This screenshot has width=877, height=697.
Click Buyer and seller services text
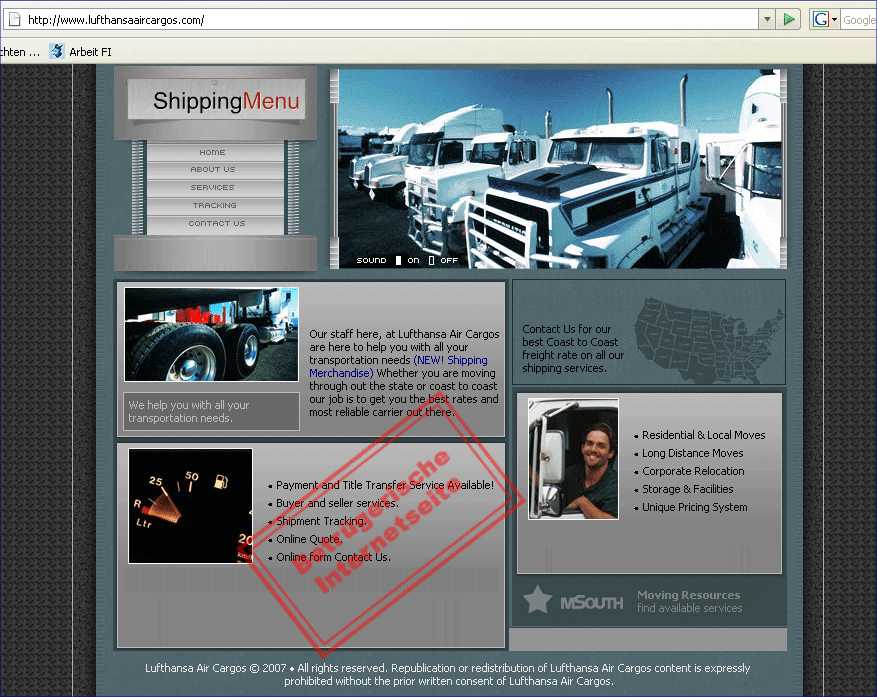click(337, 503)
